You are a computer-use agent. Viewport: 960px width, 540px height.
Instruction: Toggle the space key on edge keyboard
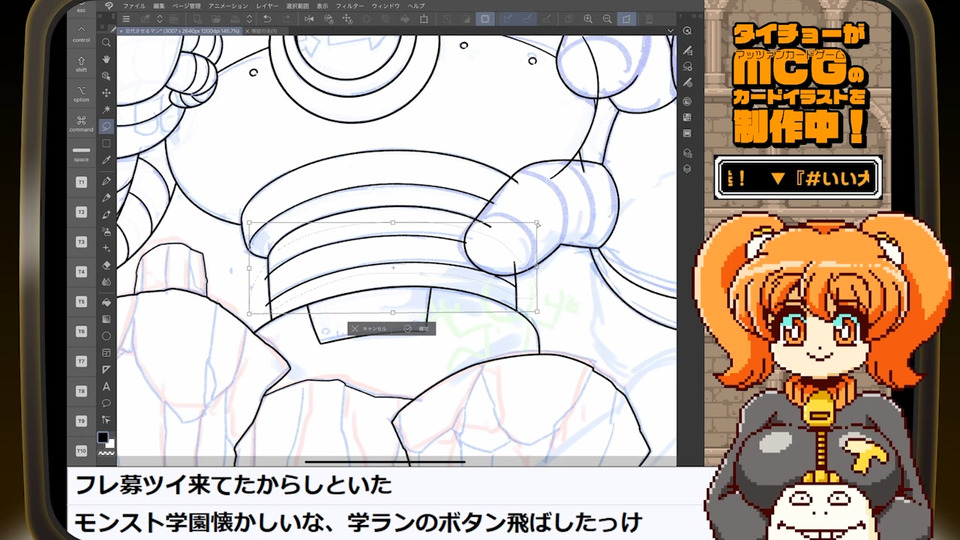click(81, 154)
